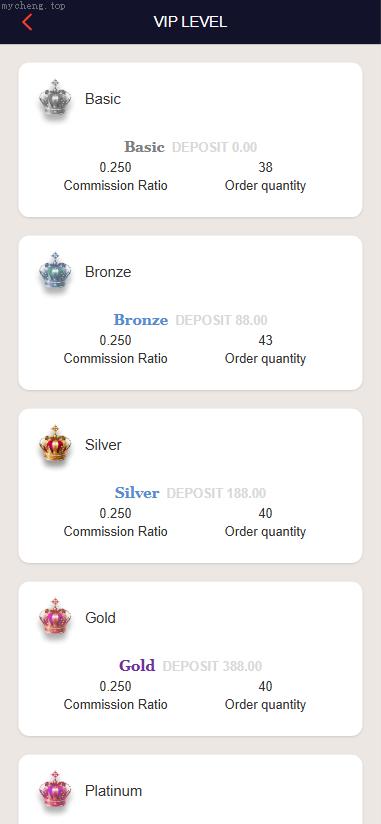Click Basic order quantity value 38
381x824 pixels.
(265, 168)
